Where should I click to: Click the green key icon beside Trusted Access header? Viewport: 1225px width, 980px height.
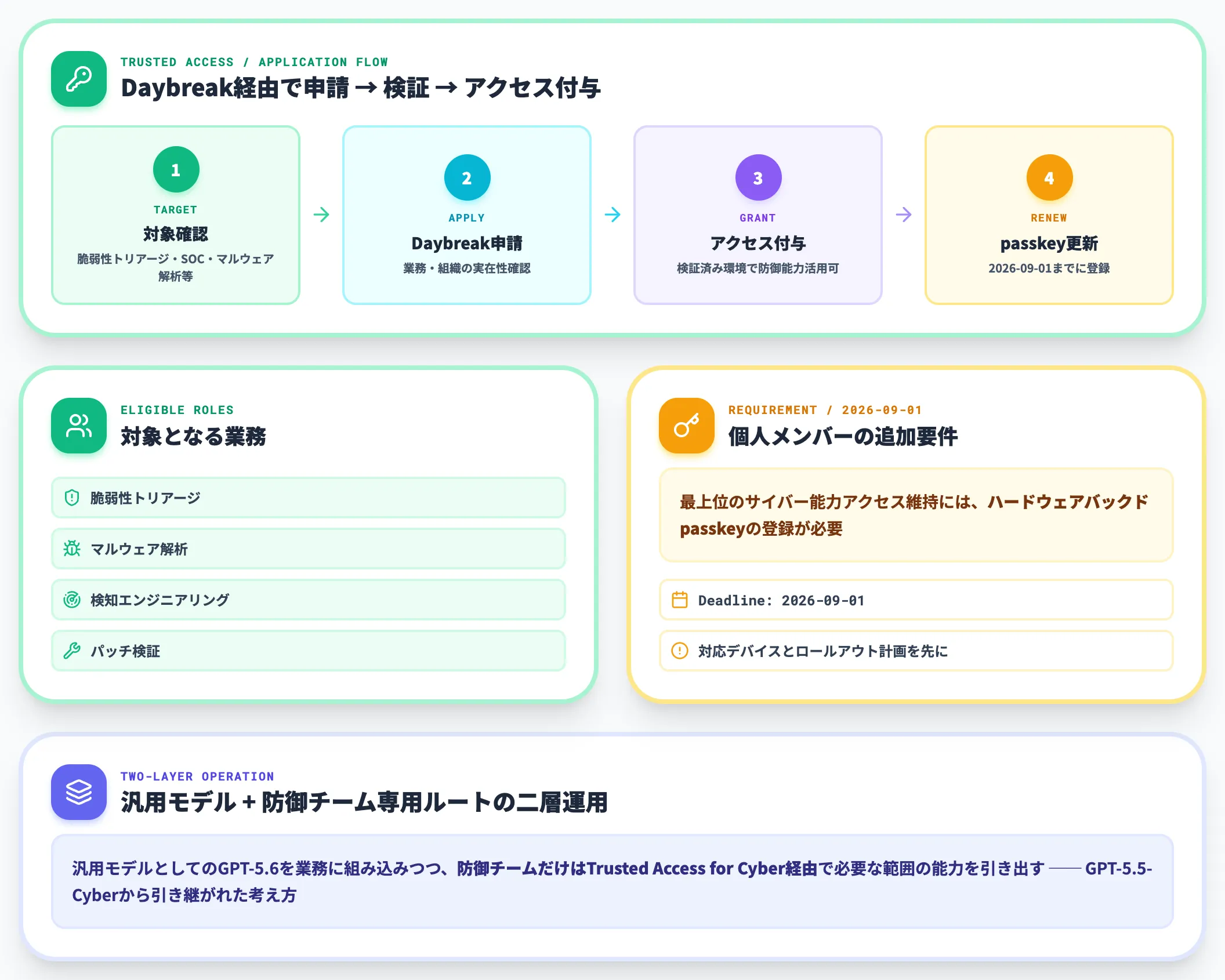79,79
